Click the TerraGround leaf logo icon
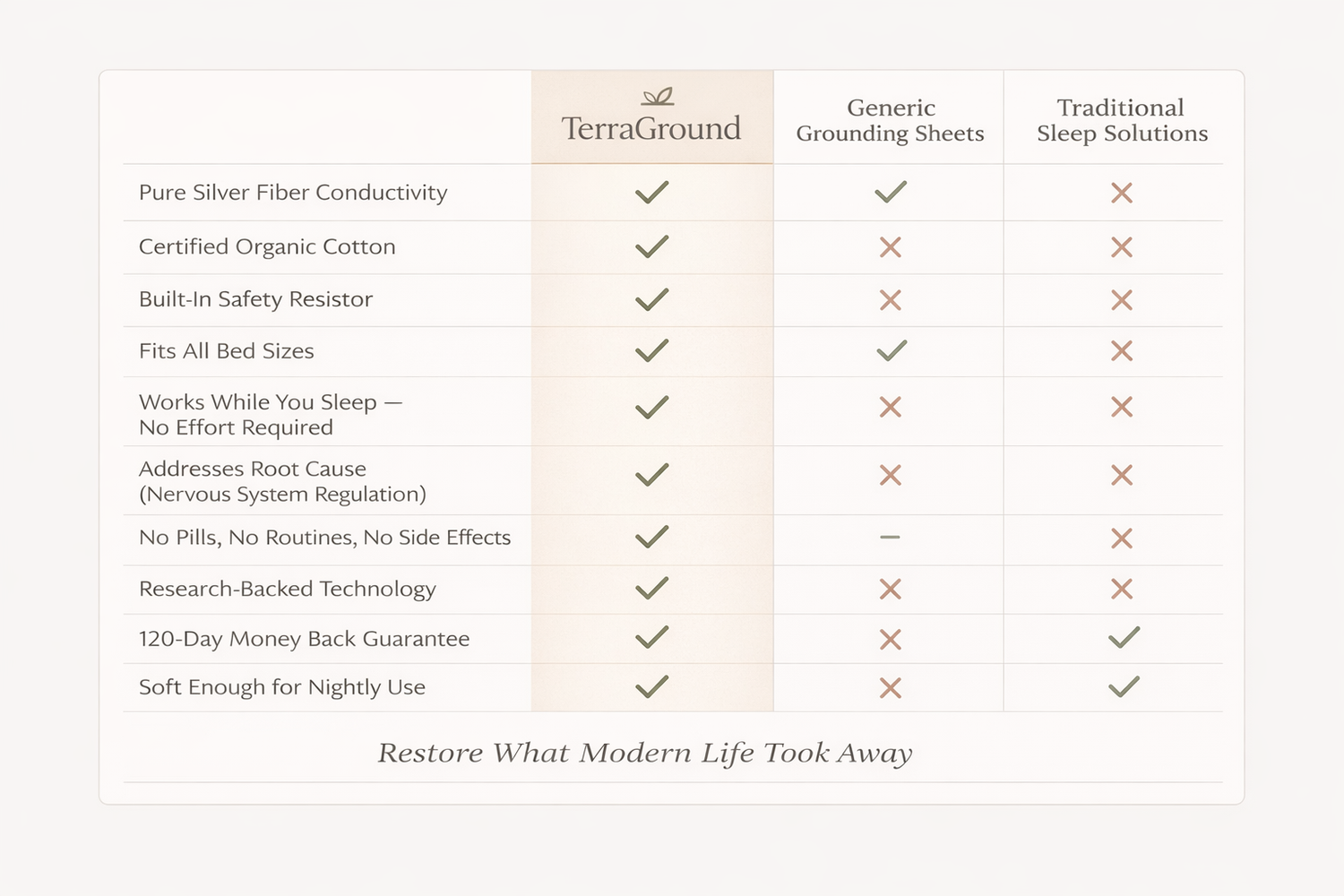The image size is (1344, 896). tap(657, 97)
